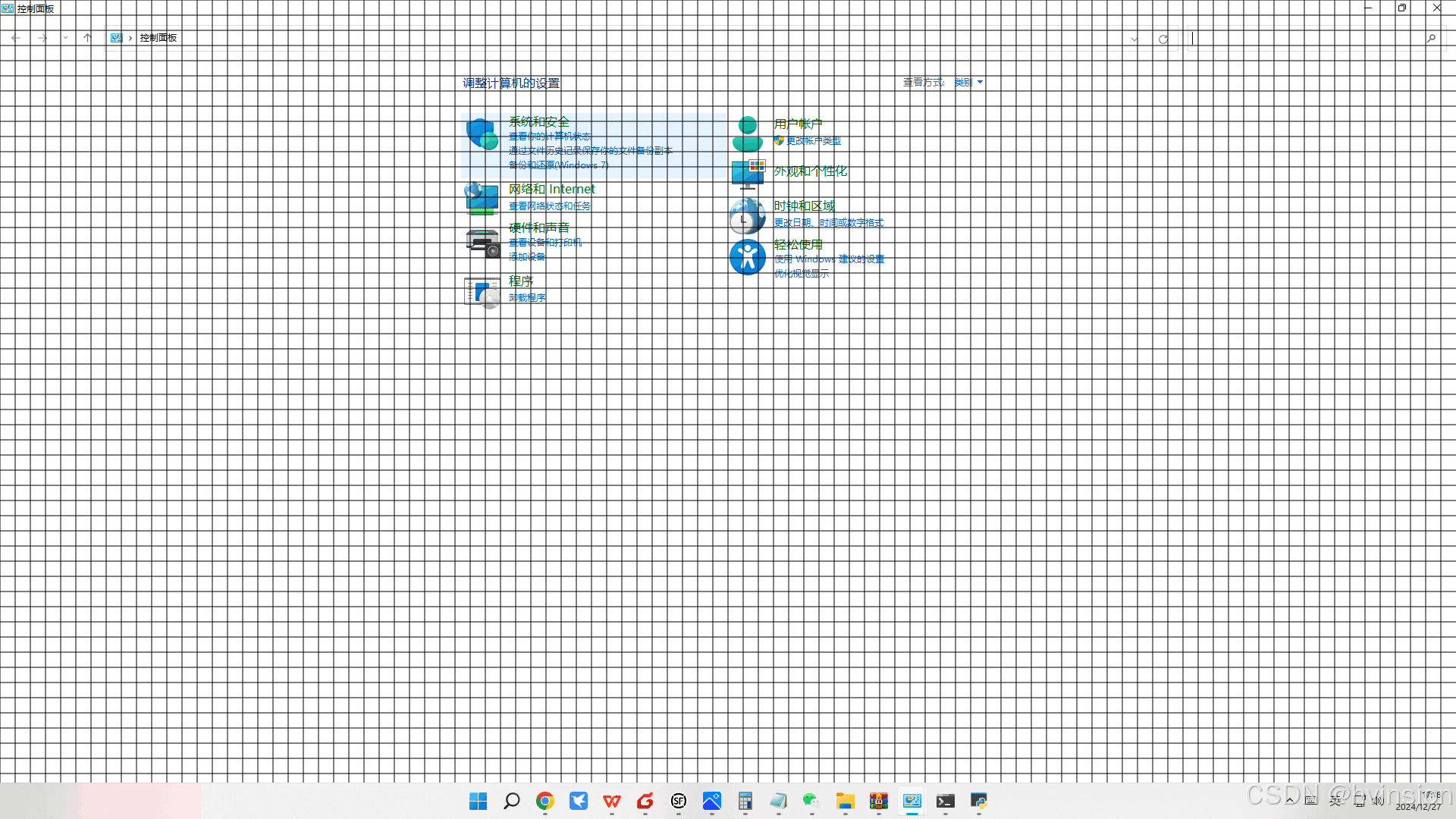This screenshot has width=1456, height=819.
Task: Open the 更改帐户类型 link
Action: point(813,141)
